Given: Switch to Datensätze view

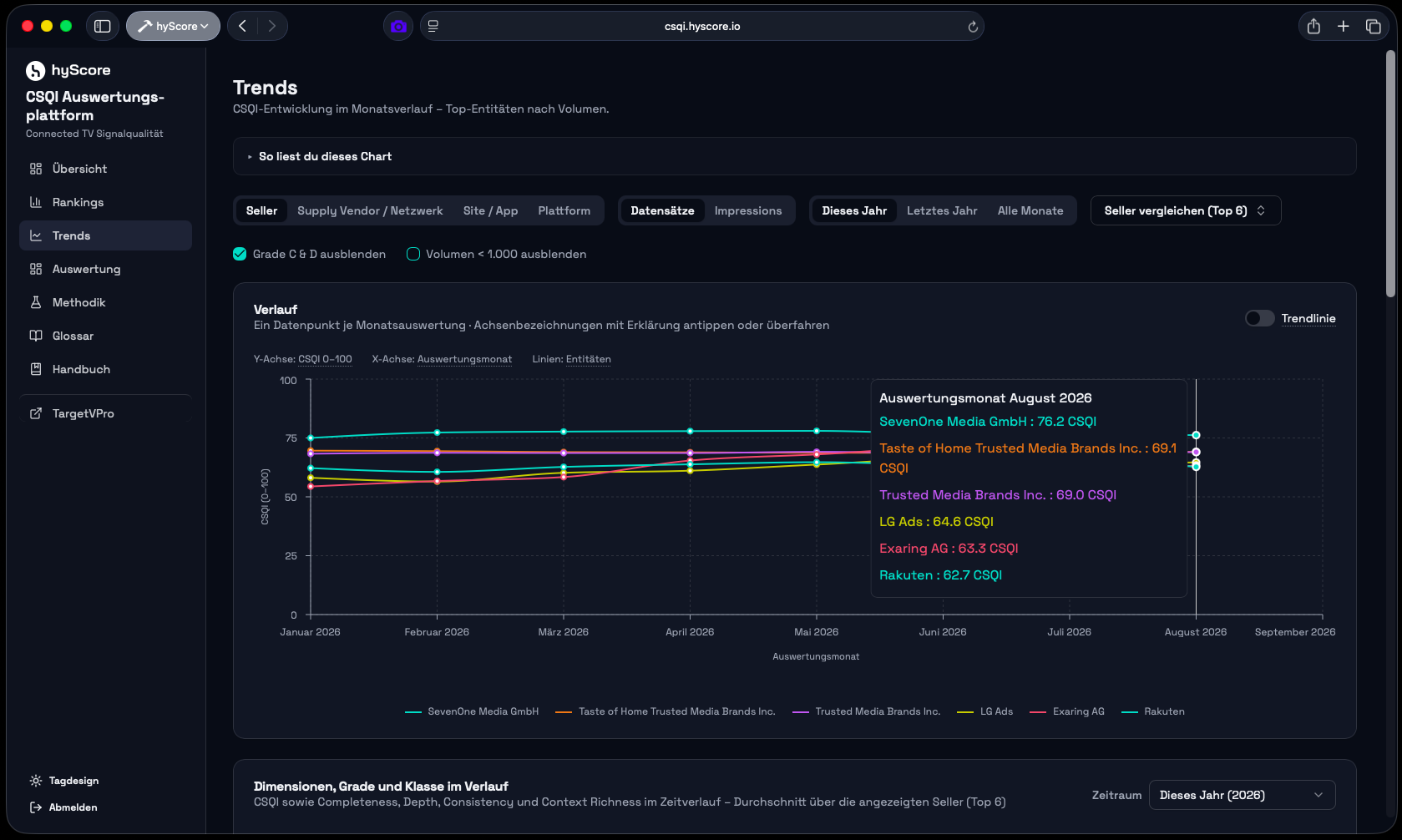Looking at the screenshot, I should 662,210.
